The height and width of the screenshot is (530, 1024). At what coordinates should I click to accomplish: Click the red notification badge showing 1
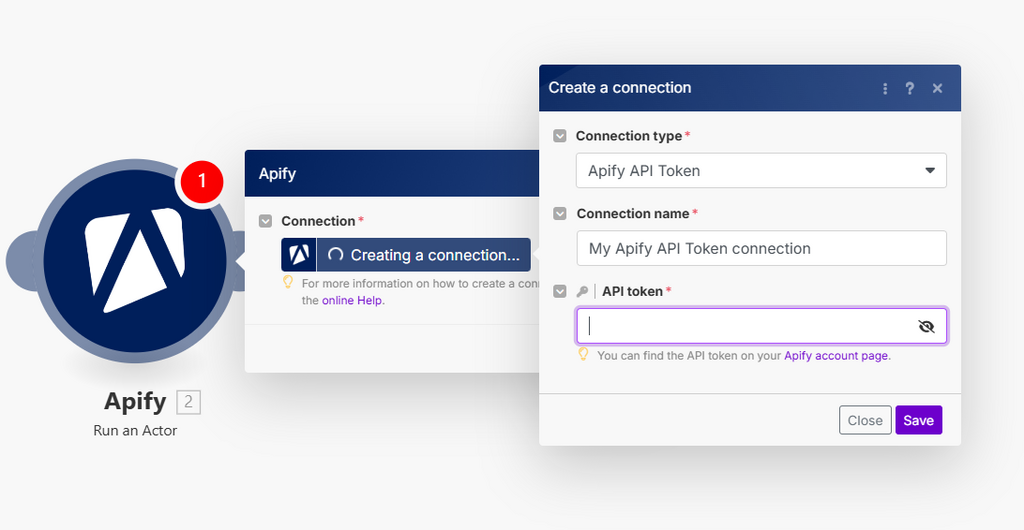[x=201, y=180]
